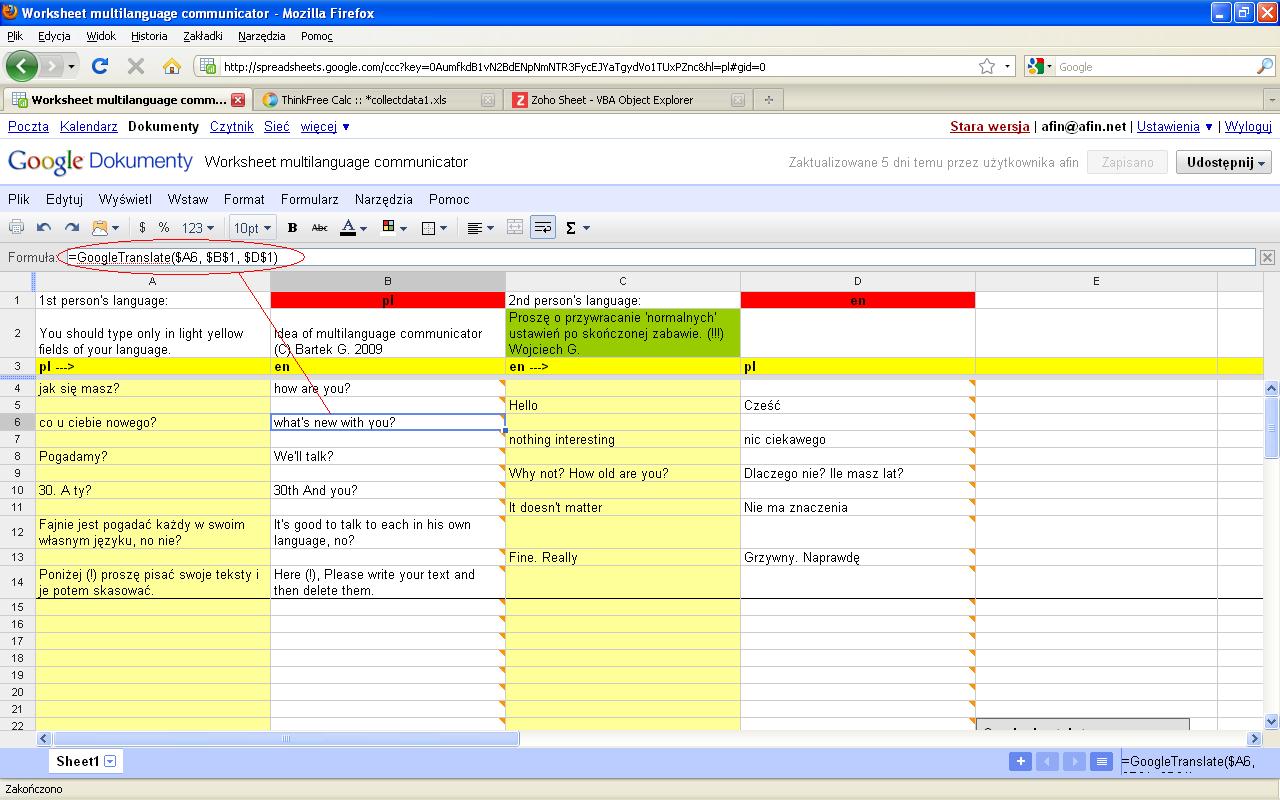This screenshot has width=1280, height=800.
Task: Toggle wrap text button
Action: click(543, 228)
